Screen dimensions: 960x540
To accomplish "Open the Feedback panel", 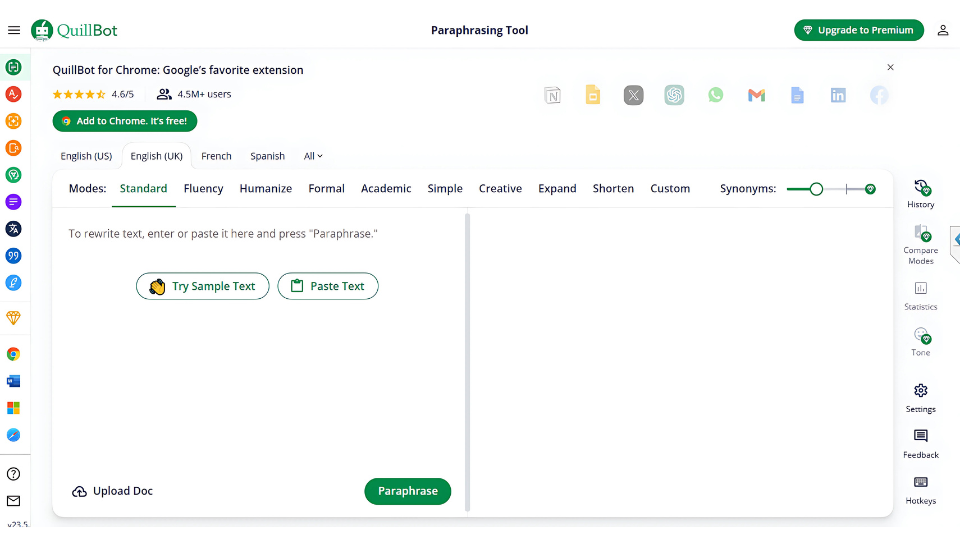I will coord(920,444).
